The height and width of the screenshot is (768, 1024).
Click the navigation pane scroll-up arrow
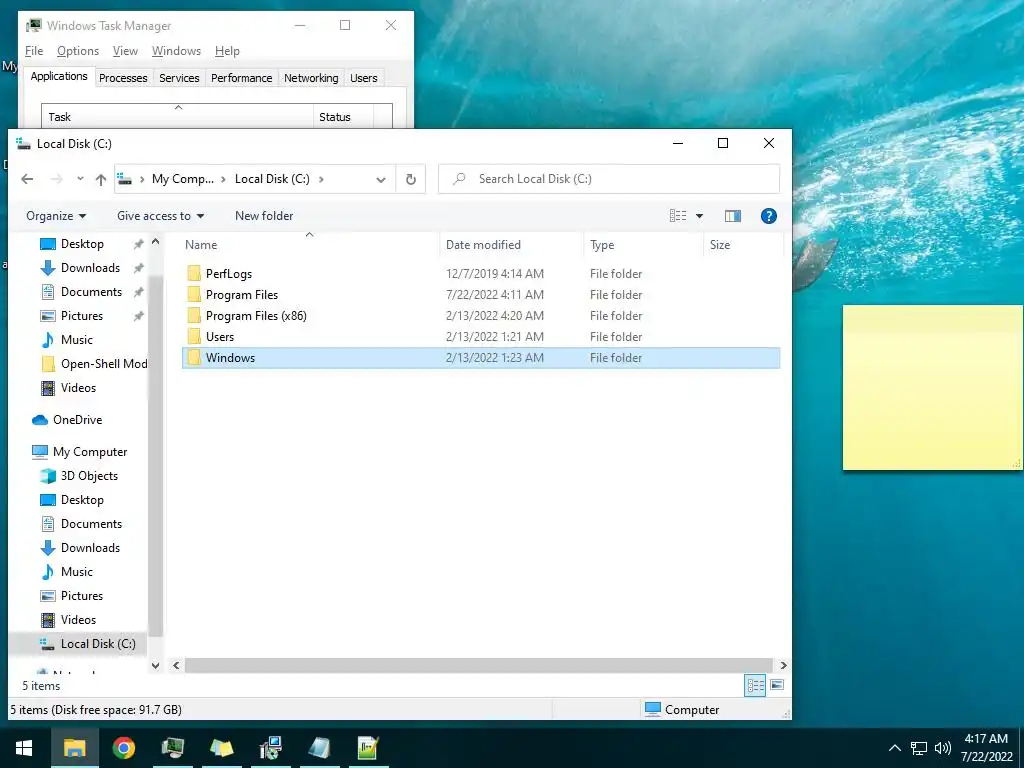tap(155, 242)
